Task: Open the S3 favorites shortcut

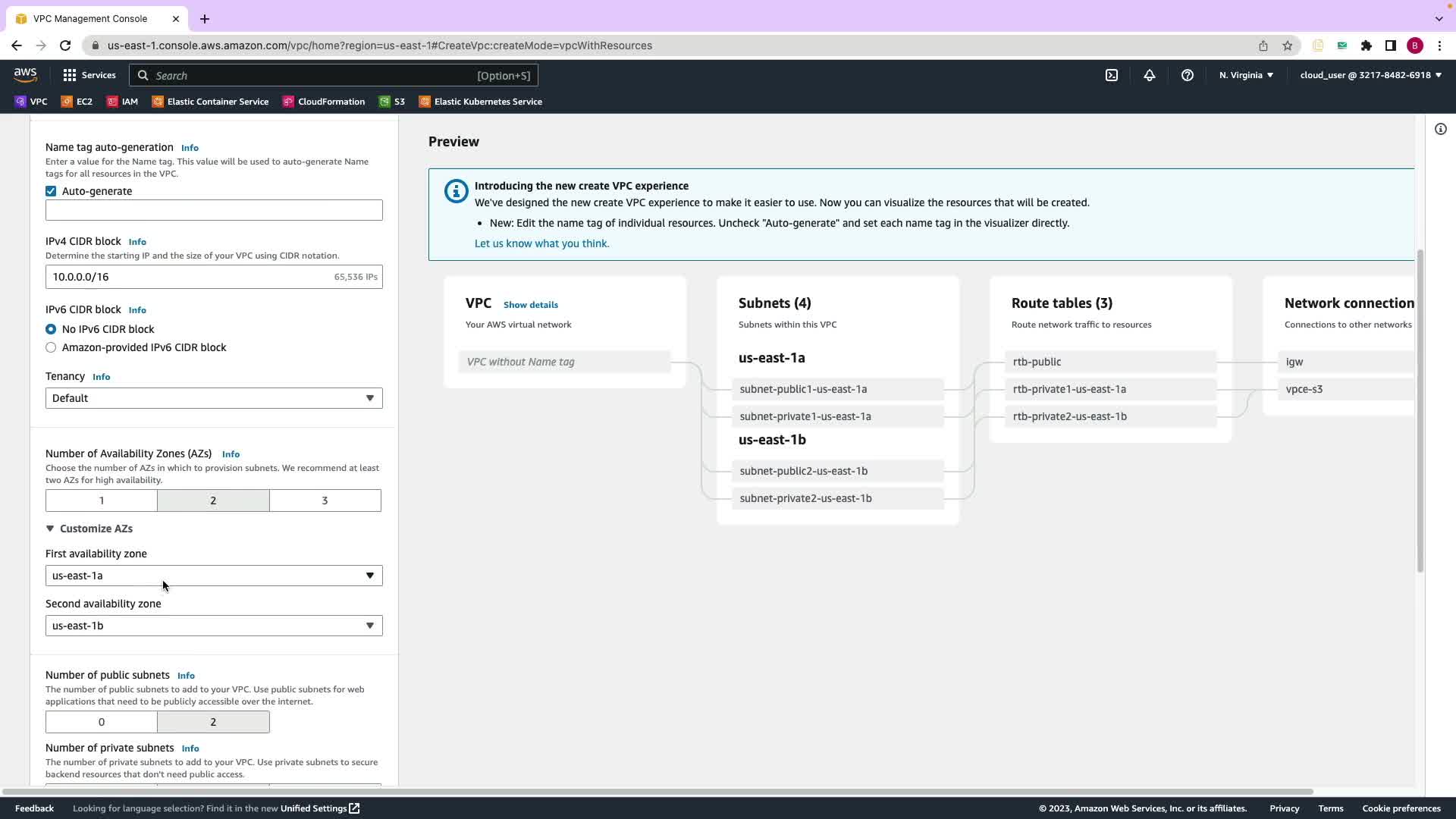Action: click(x=392, y=102)
